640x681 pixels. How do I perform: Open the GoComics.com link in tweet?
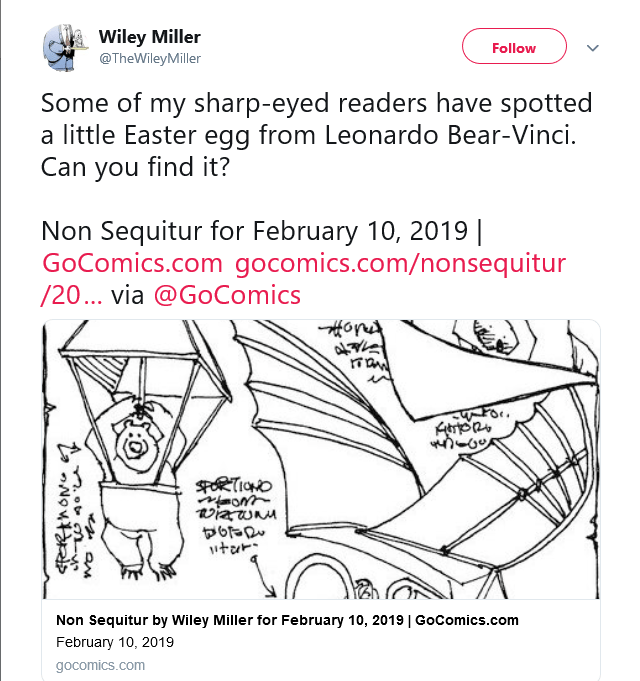(x=132, y=264)
